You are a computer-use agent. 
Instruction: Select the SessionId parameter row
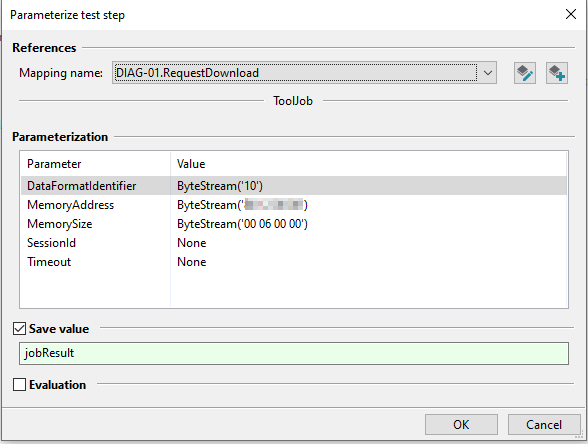pyautogui.click(x=294, y=243)
